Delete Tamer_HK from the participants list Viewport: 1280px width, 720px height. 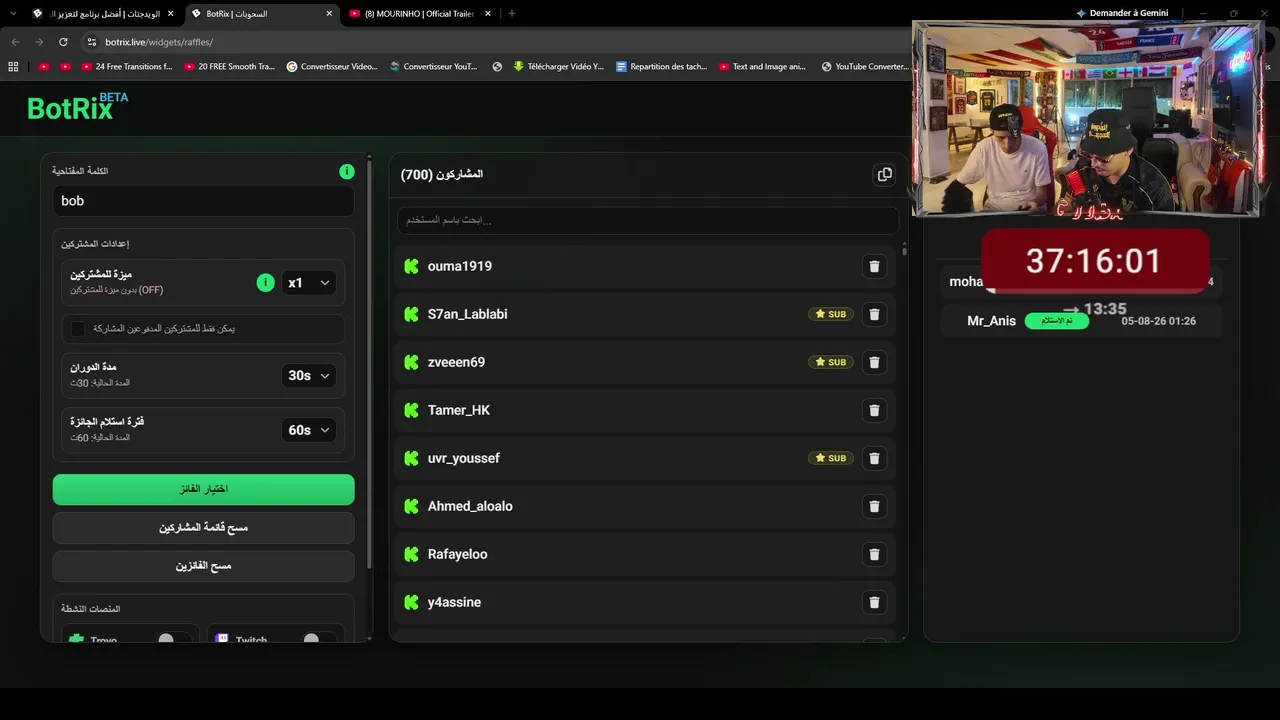874,410
